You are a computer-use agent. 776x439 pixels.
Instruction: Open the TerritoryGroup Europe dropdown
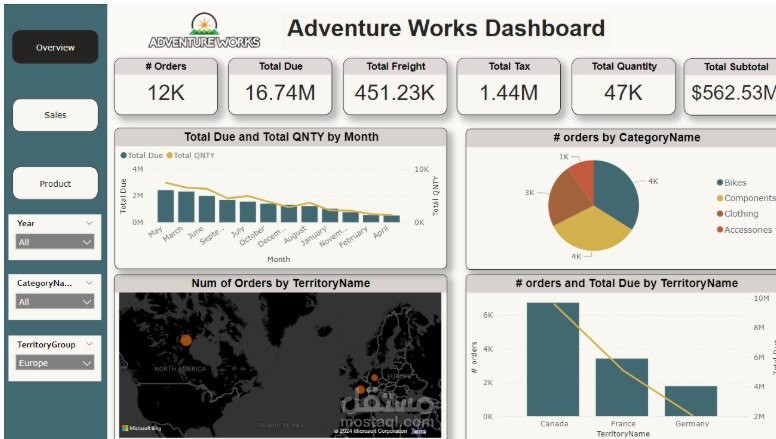tap(54, 363)
